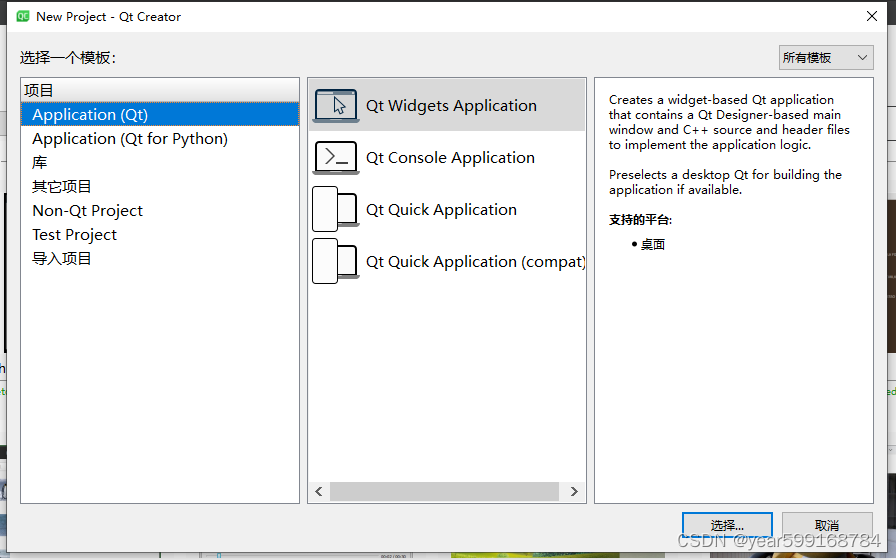Choose the Qt Console Application template label
896x560 pixels.
[450, 158]
